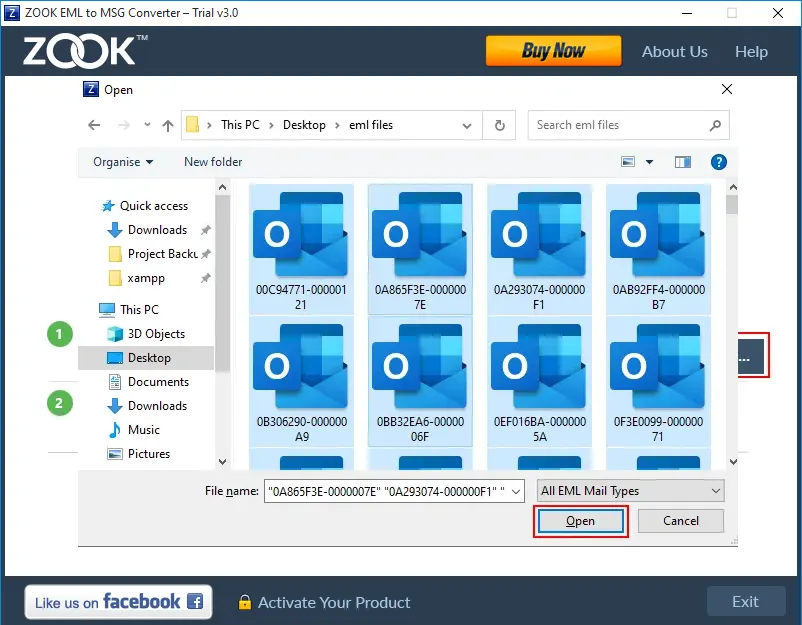Screen dimensions: 802x625
Task: Click the Forward arrow in Open dialog
Action: click(124, 125)
